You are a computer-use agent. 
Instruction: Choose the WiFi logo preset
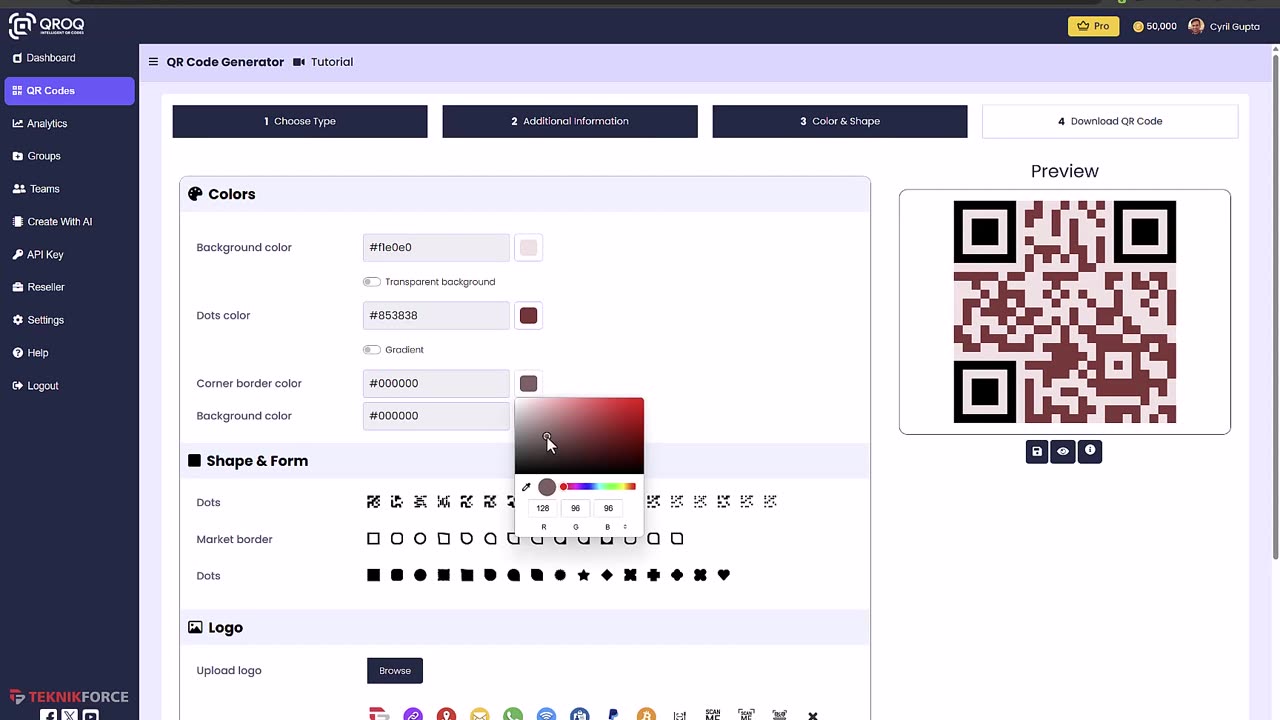546,715
